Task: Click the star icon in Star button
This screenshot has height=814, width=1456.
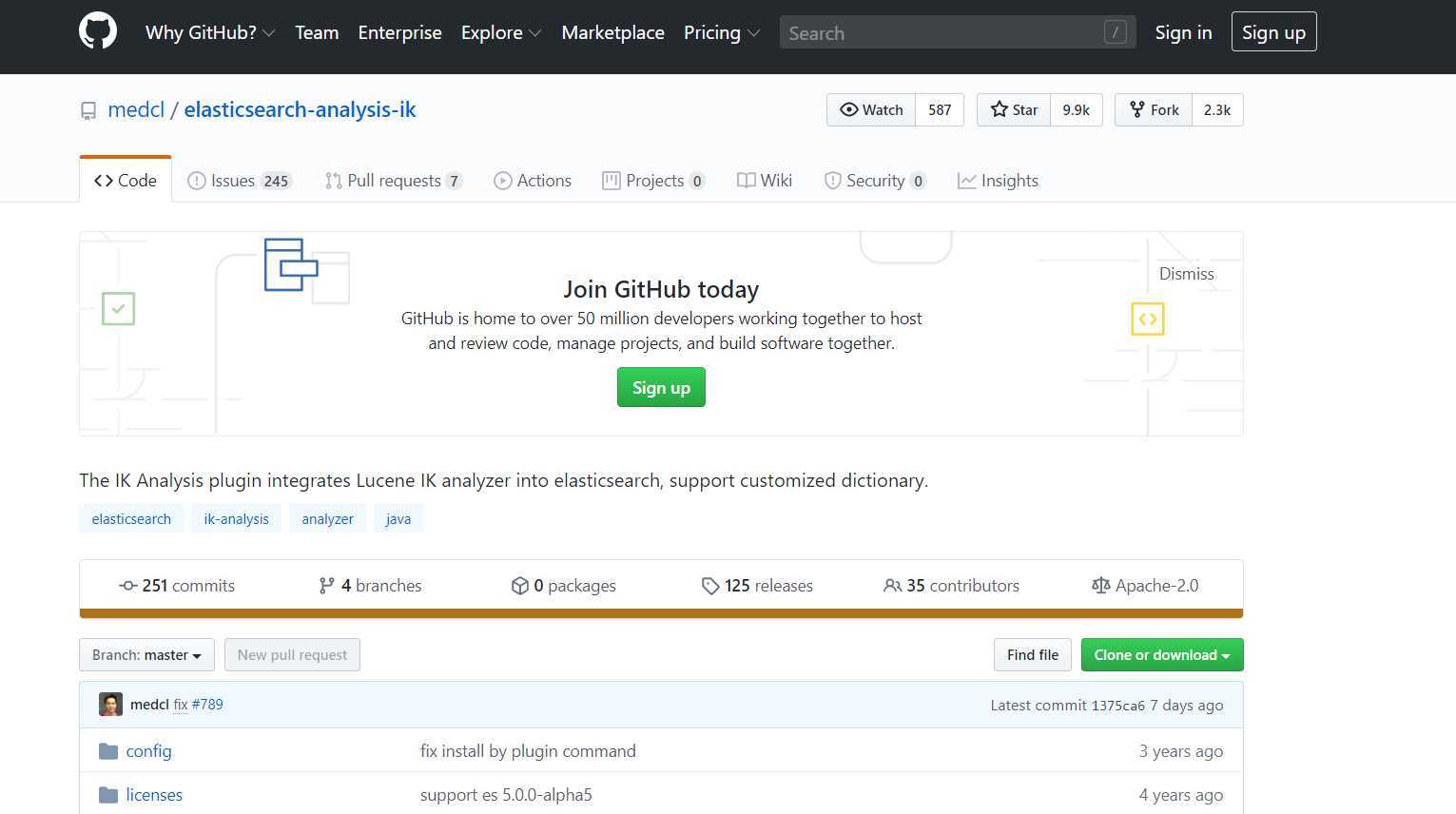Action: coord(999,109)
